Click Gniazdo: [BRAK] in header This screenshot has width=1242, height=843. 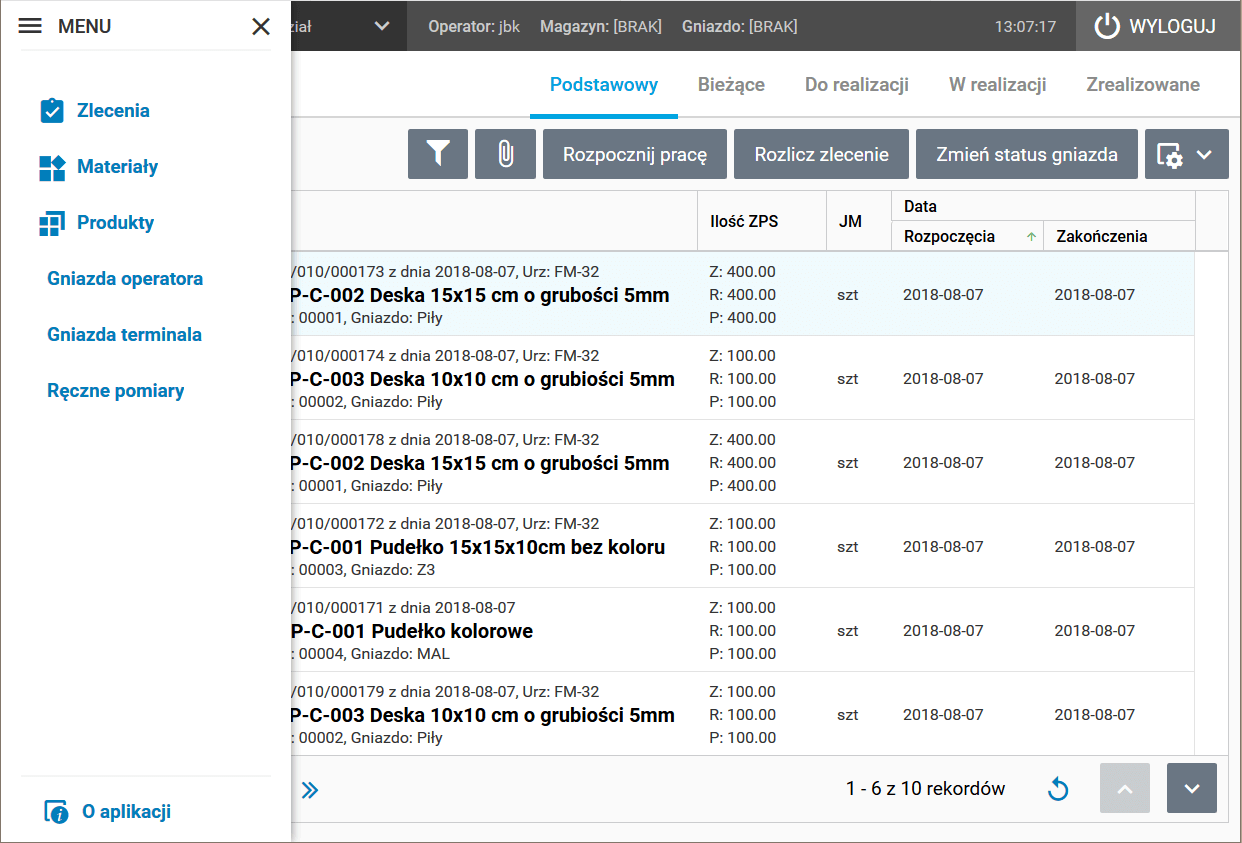740,26
